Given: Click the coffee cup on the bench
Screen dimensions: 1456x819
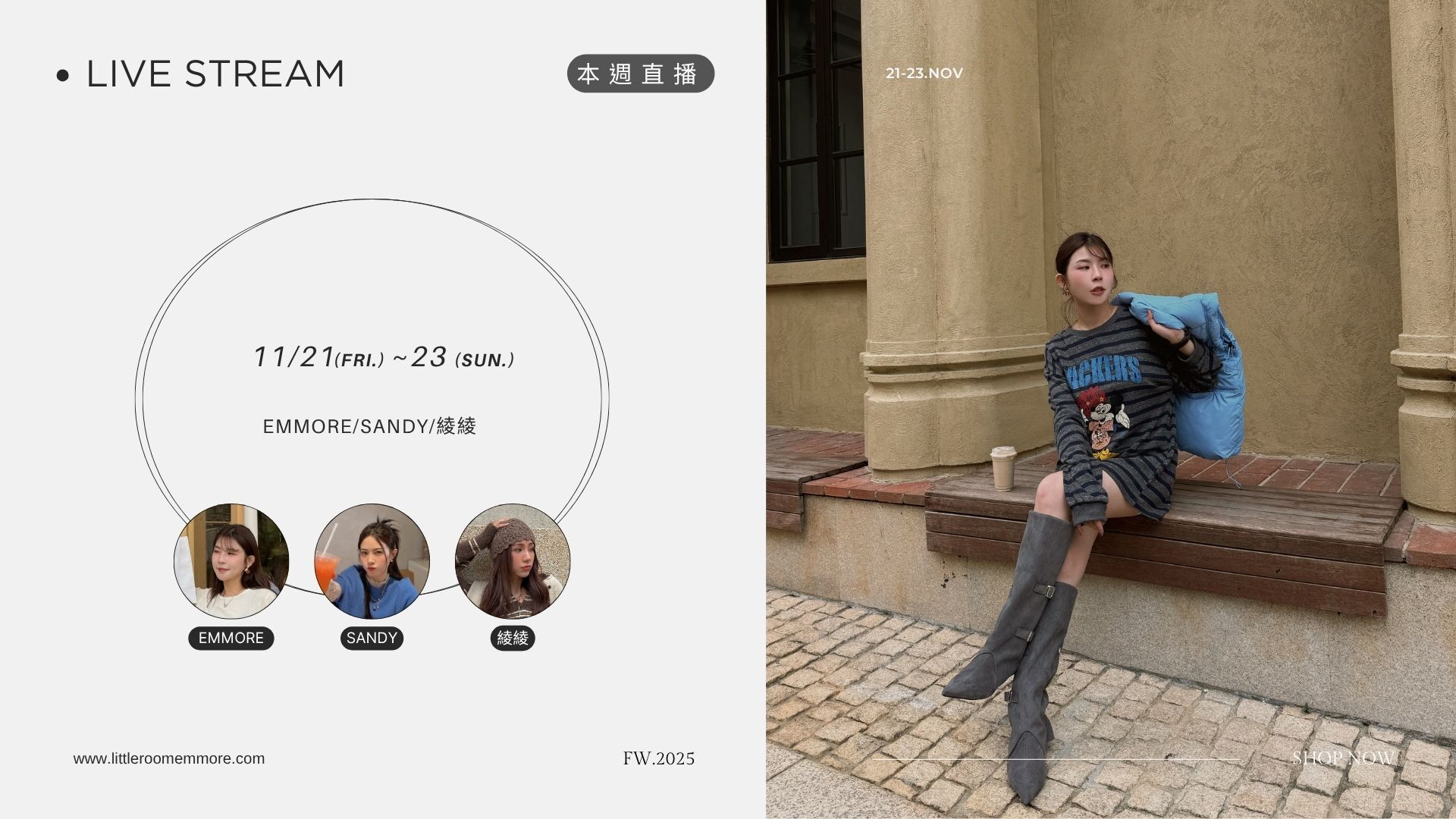Looking at the screenshot, I should click(1003, 469).
